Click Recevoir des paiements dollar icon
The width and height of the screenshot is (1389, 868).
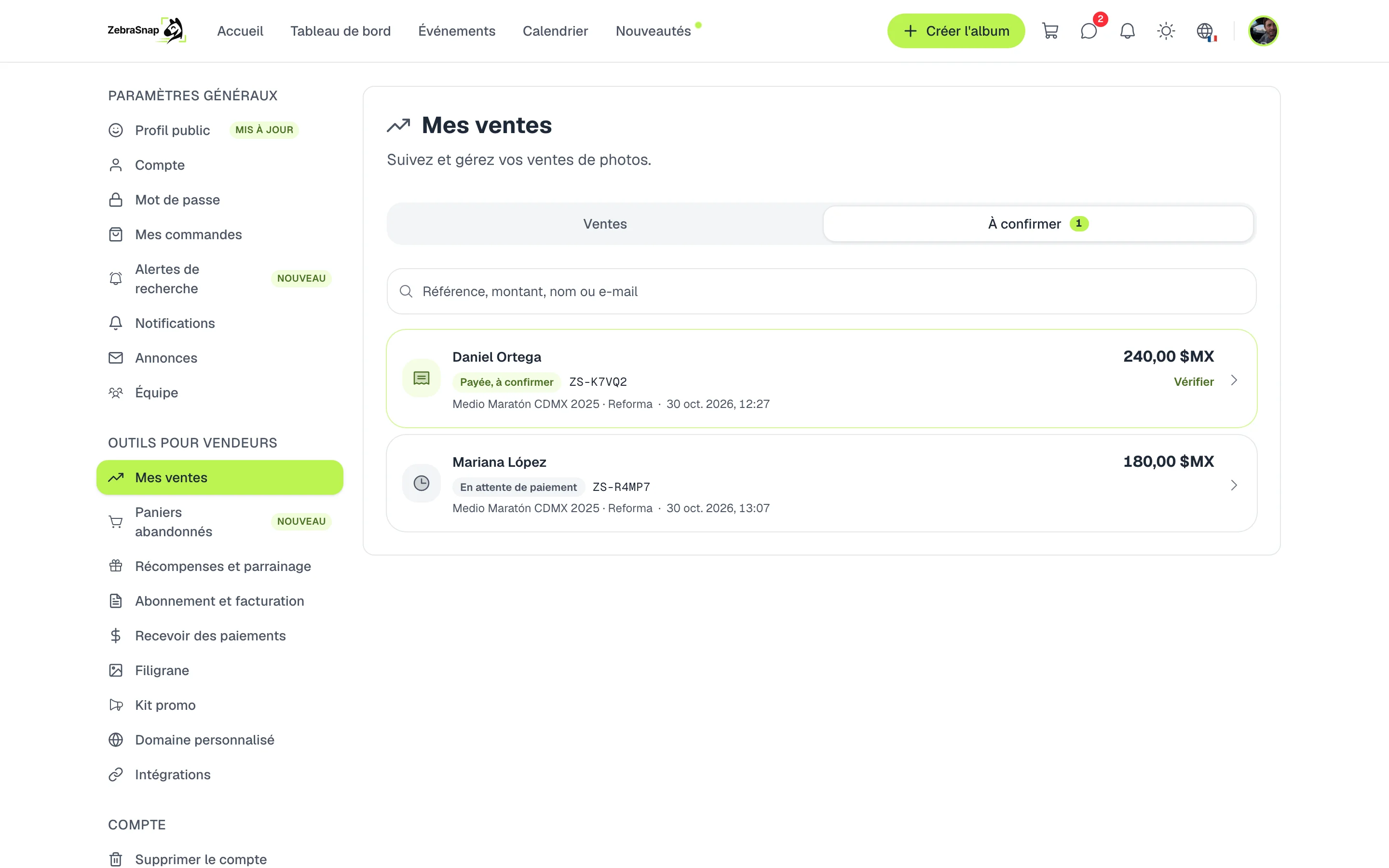pyautogui.click(x=115, y=636)
